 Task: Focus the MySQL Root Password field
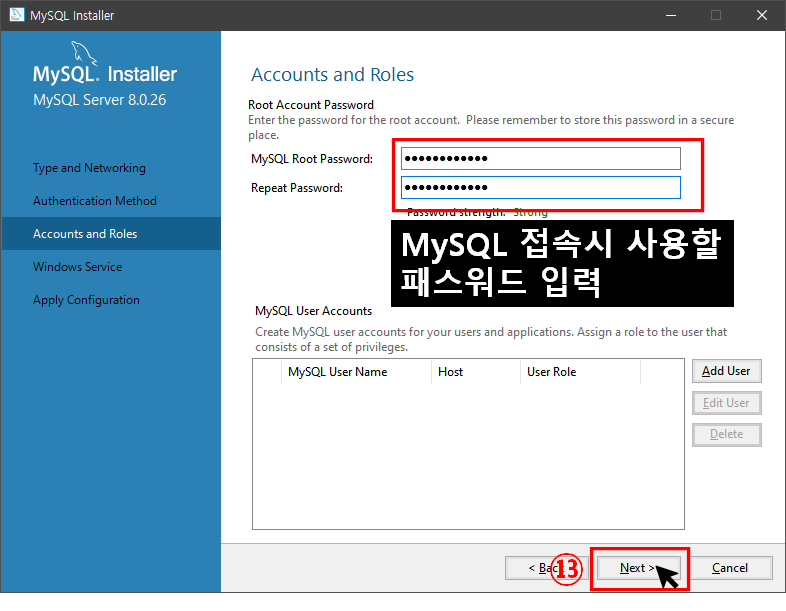point(540,159)
